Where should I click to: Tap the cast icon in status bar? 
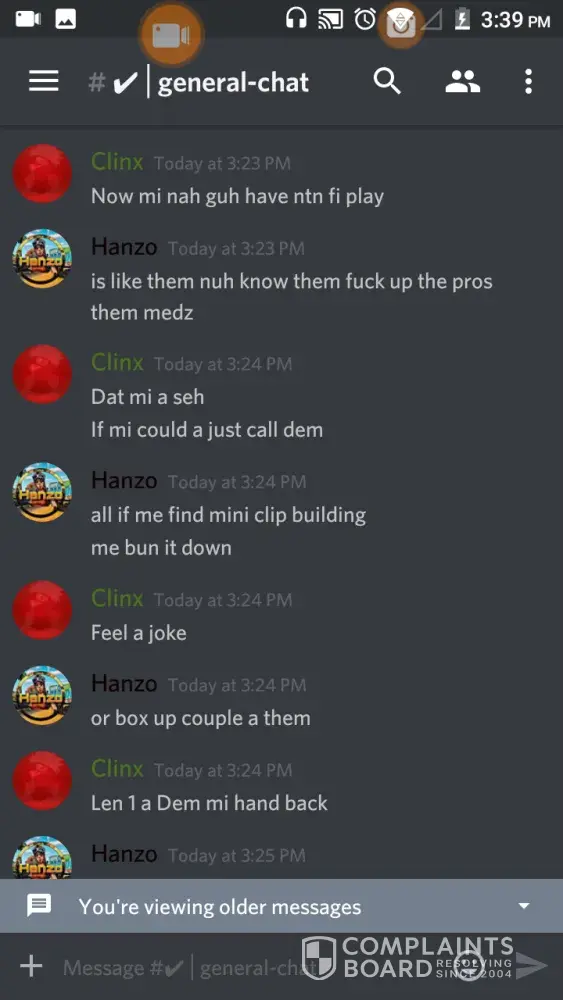[330, 19]
